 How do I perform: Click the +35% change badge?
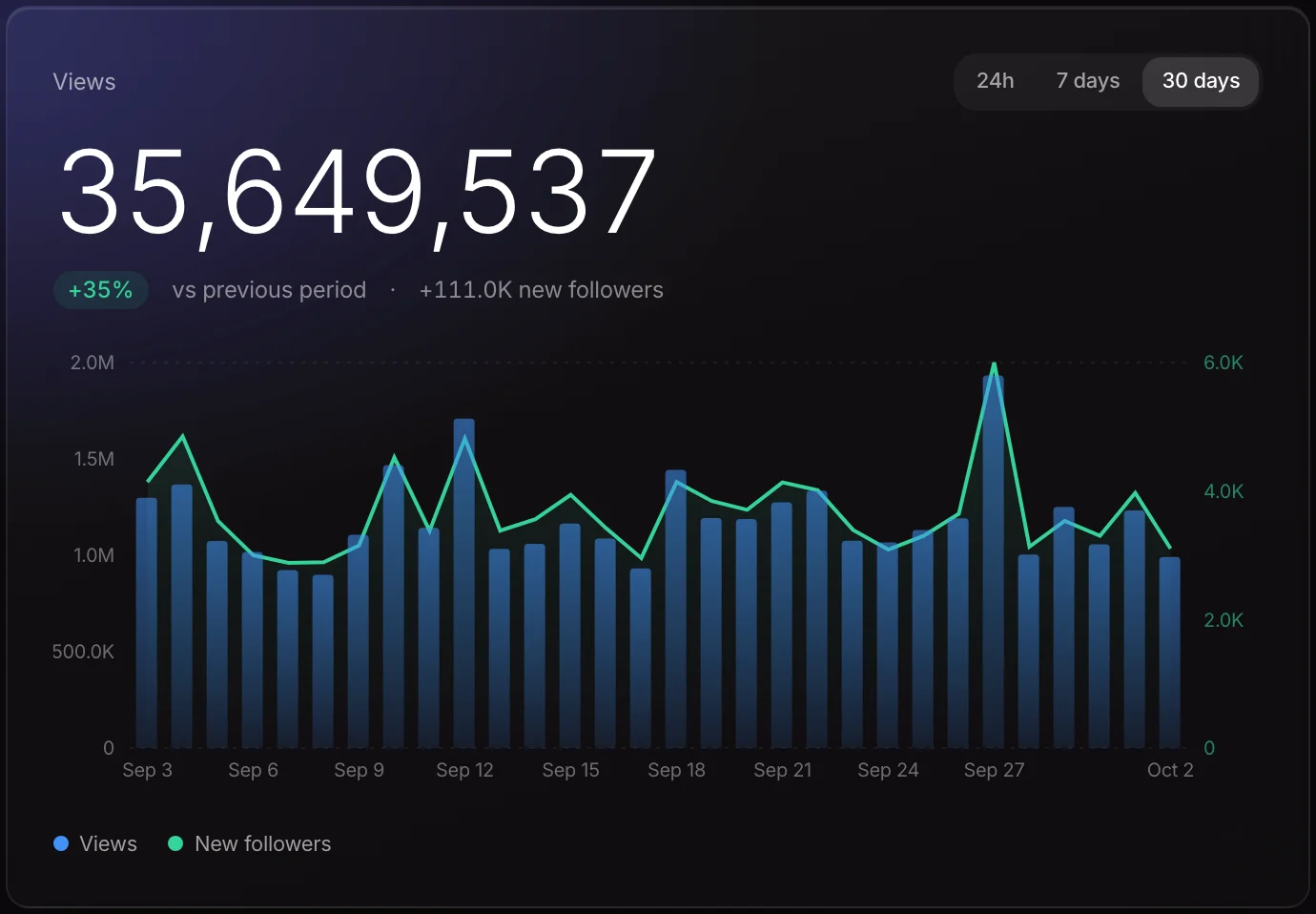pos(100,290)
